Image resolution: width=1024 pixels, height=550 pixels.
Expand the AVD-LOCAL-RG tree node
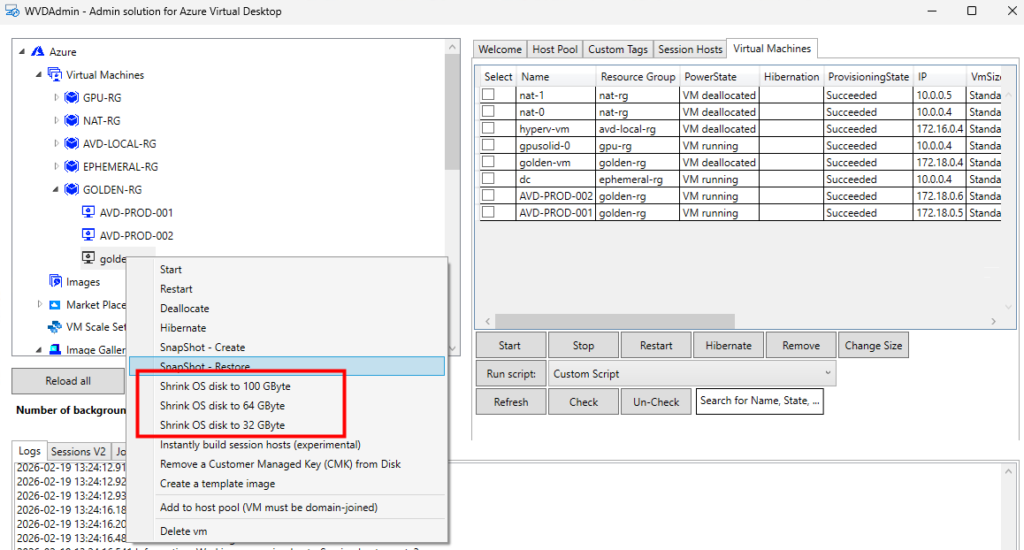(56, 144)
